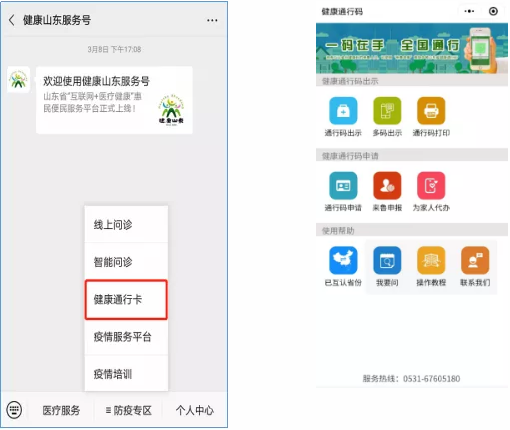The height and width of the screenshot is (430, 510).
Task: Open the 操作教程 tutorial icon
Action: click(431, 260)
